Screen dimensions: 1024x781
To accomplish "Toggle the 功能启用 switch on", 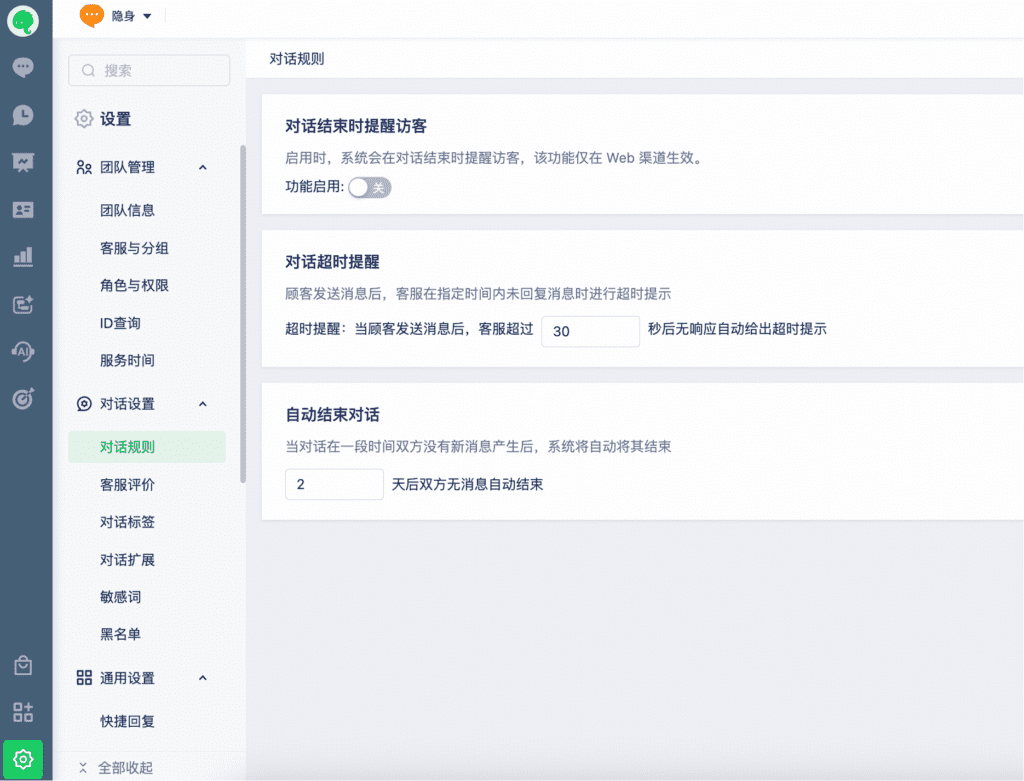I will coord(369,187).
